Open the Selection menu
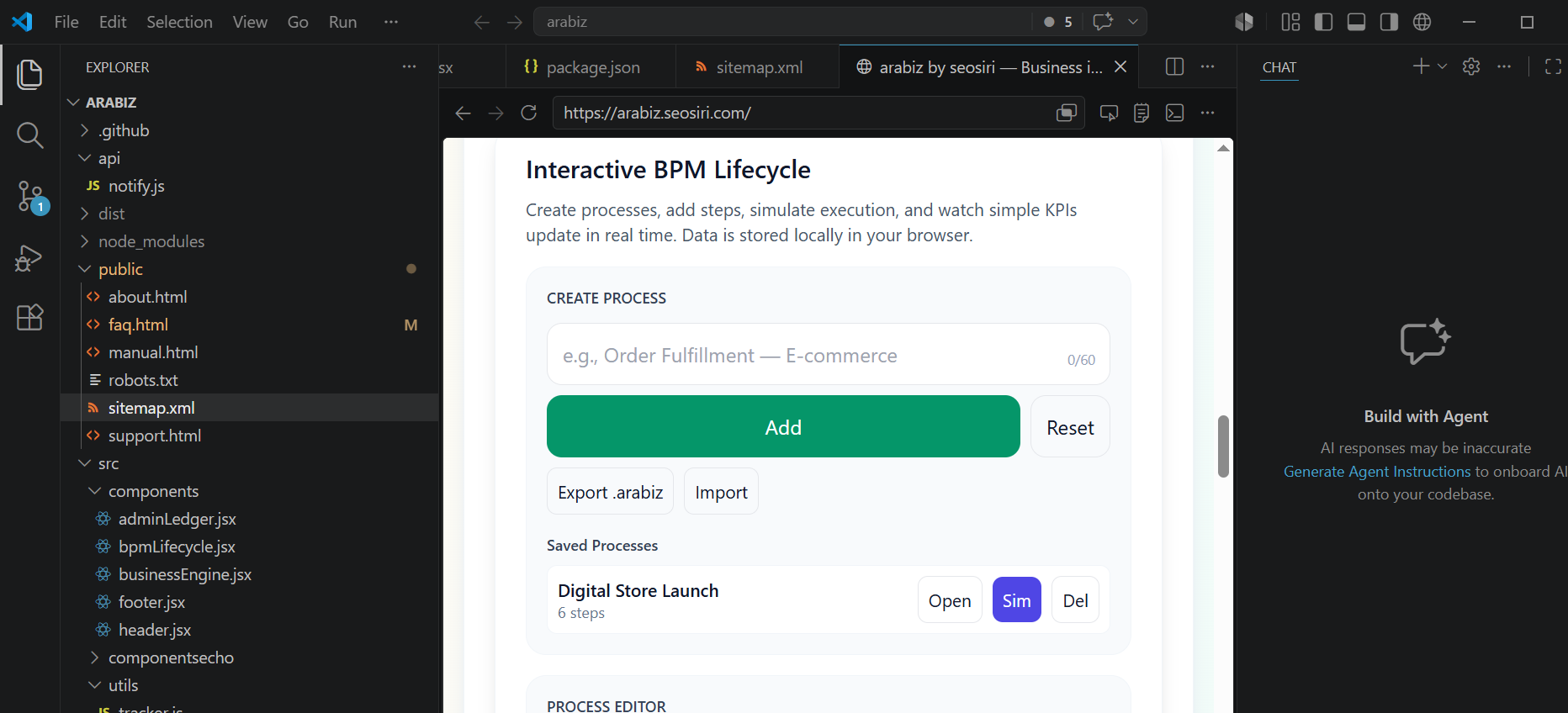The width and height of the screenshot is (1568, 713). [179, 22]
